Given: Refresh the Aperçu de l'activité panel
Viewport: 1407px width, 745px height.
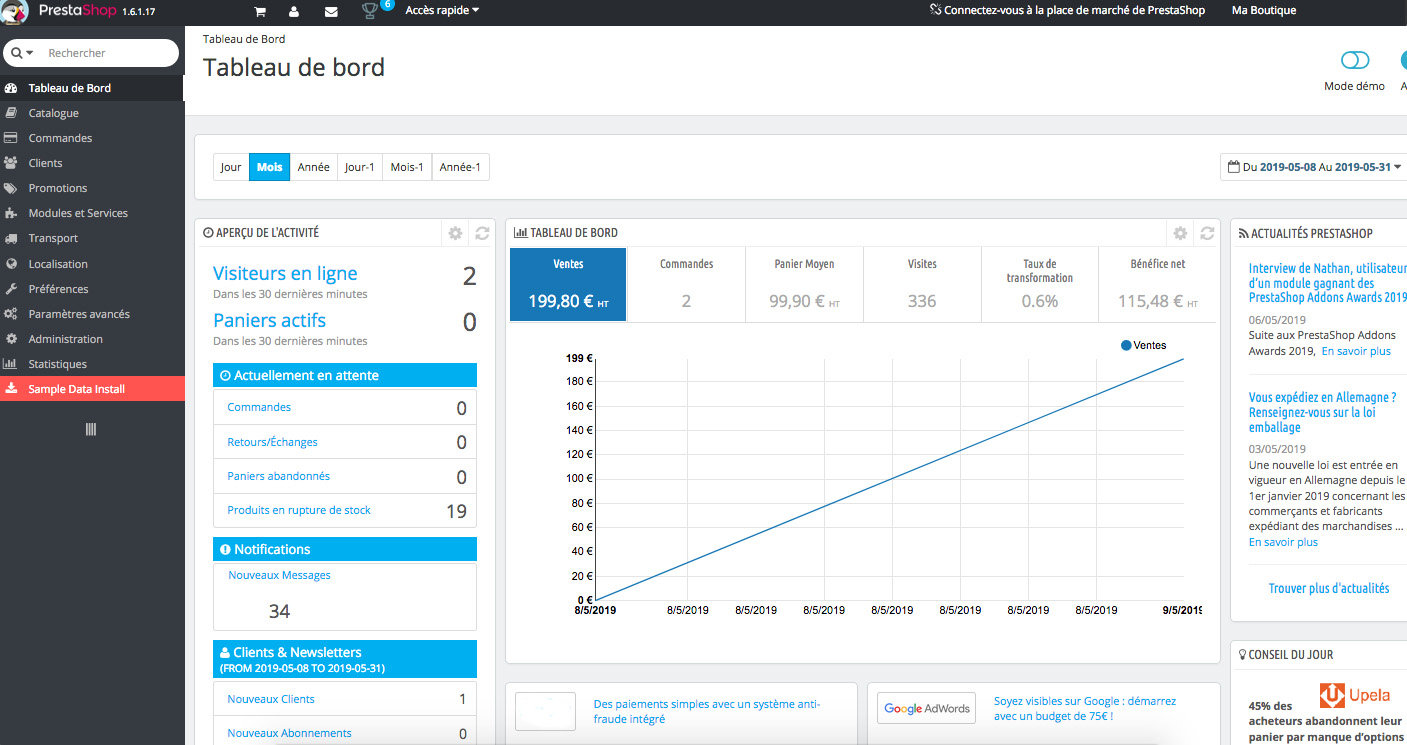Looking at the screenshot, I should pos(482,233).
